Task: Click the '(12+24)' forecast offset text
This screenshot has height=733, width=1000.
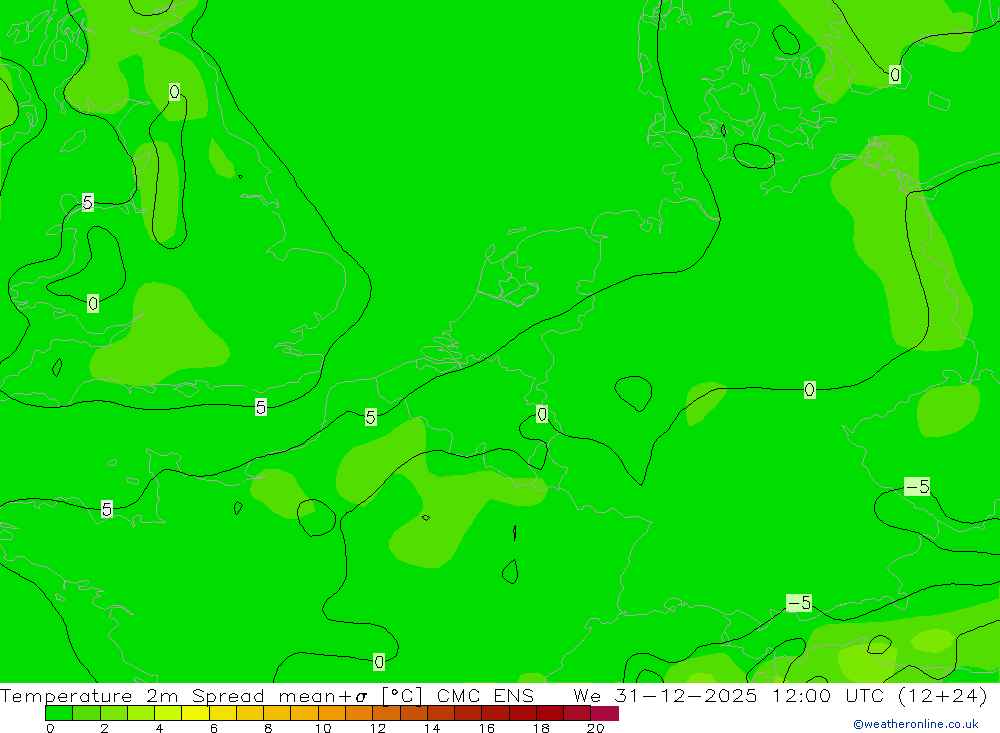Action: [x=943, y=695]
